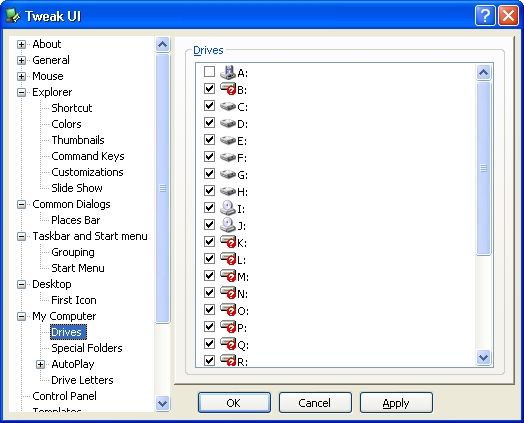Viewport: 524px width, 423px height.
Task: Select the CD-ROM drive icon for J:
Action: pos(228,225)
